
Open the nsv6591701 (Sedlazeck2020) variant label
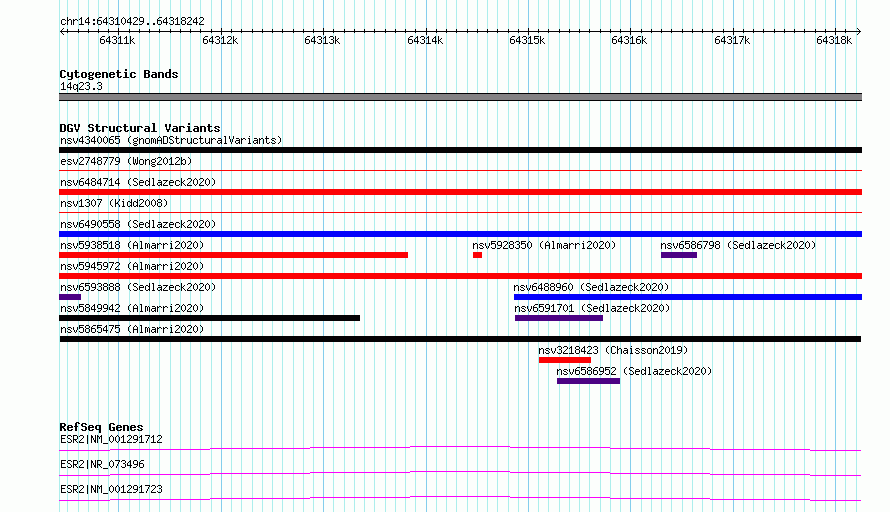592,308
